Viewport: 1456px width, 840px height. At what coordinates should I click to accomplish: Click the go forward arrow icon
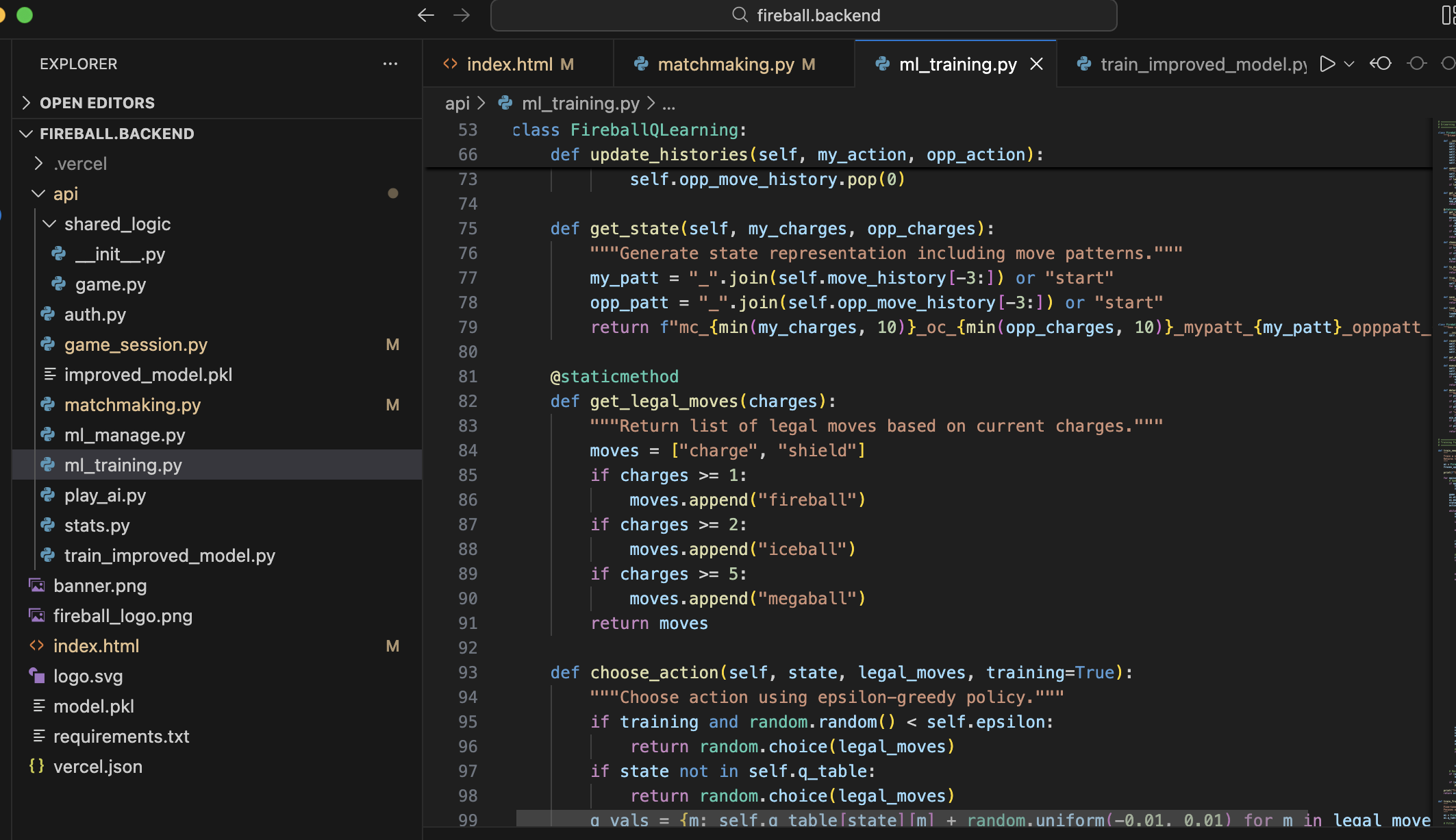pos(462,15)
